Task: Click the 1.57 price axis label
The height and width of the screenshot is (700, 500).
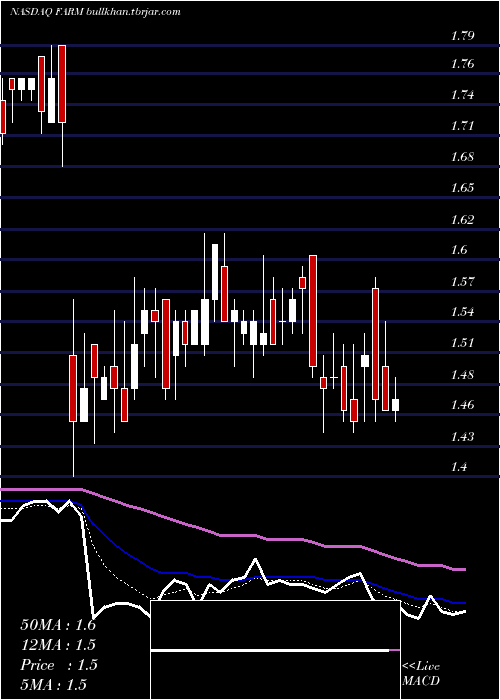Action: [x=465, y=281]
